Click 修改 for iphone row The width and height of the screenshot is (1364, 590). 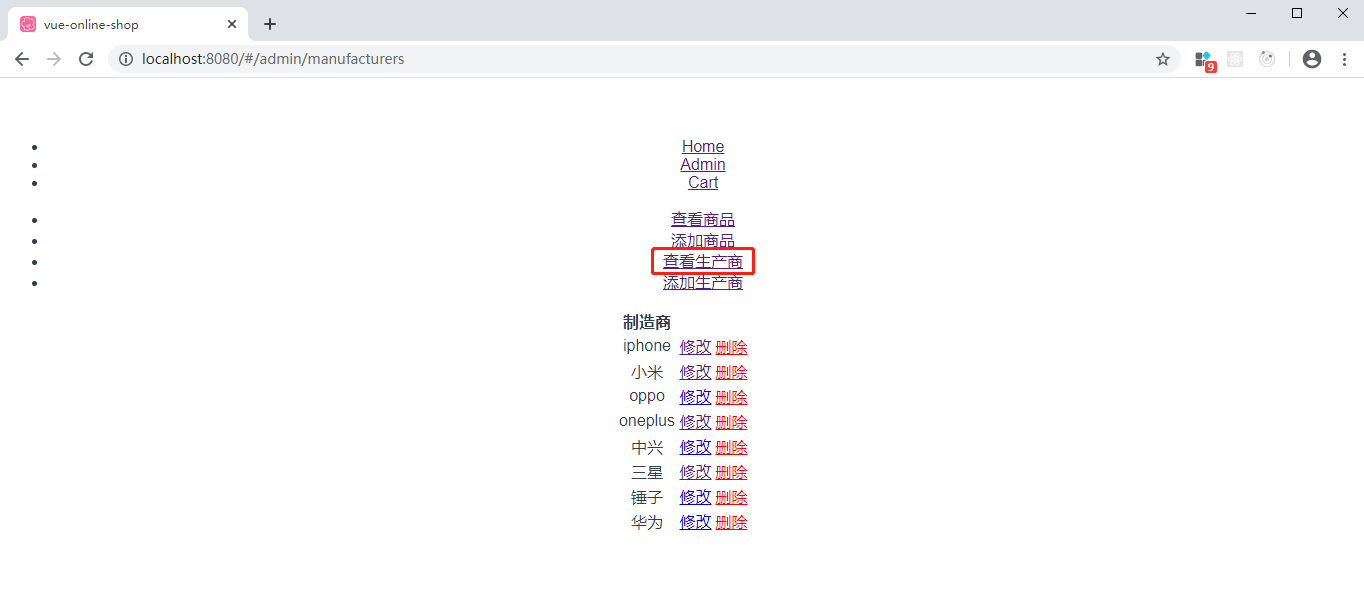(x=696, y=347)
